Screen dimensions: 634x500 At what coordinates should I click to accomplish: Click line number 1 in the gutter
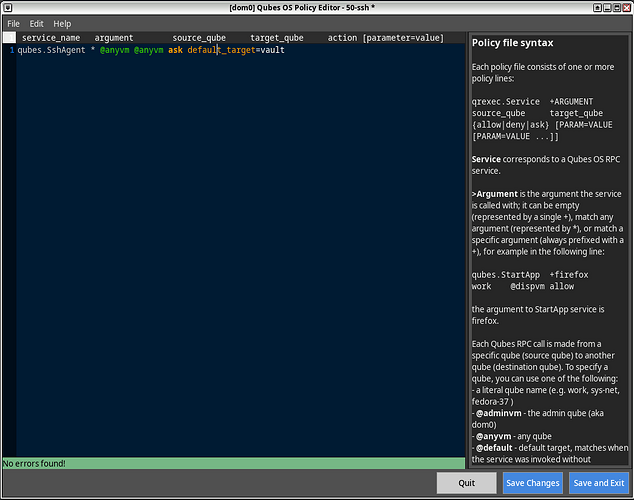[x=12, y=50]
